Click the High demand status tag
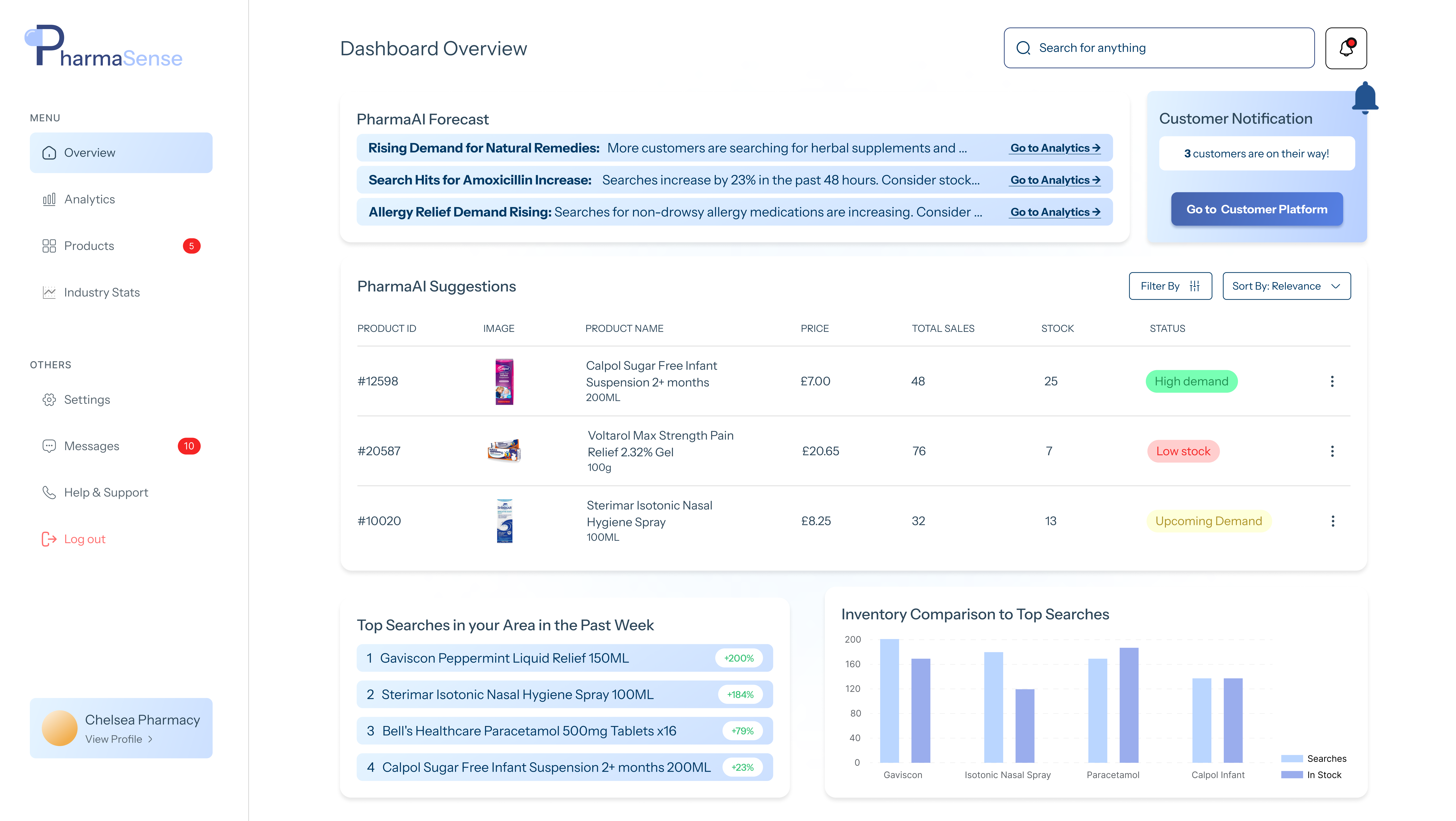Image resolution: width=1456 pixels, height=821 pixels. [x=1192, y=381]
